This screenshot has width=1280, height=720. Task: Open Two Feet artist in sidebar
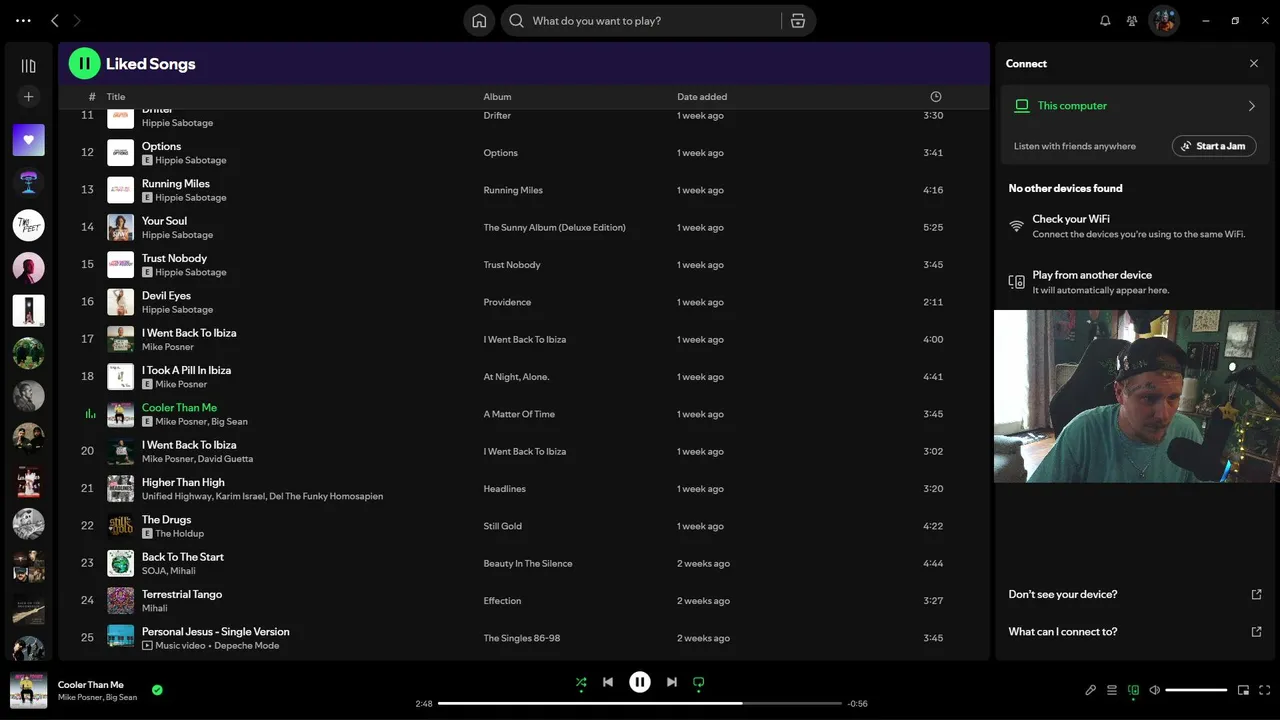pyautogui.click(x=28, y=225)
